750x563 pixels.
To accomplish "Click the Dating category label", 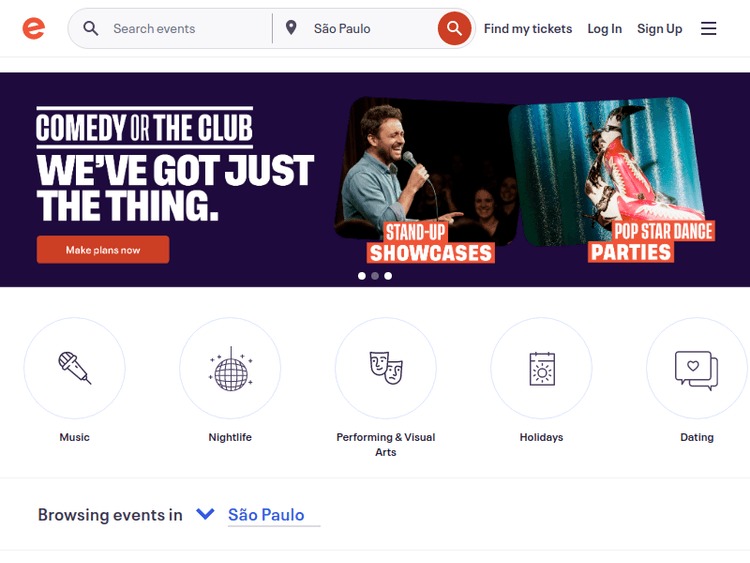I will (696, 437).
